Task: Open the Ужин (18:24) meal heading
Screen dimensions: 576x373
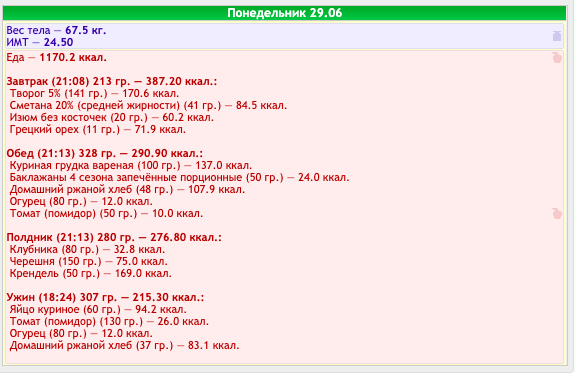Action: click(x=105, y=297)
